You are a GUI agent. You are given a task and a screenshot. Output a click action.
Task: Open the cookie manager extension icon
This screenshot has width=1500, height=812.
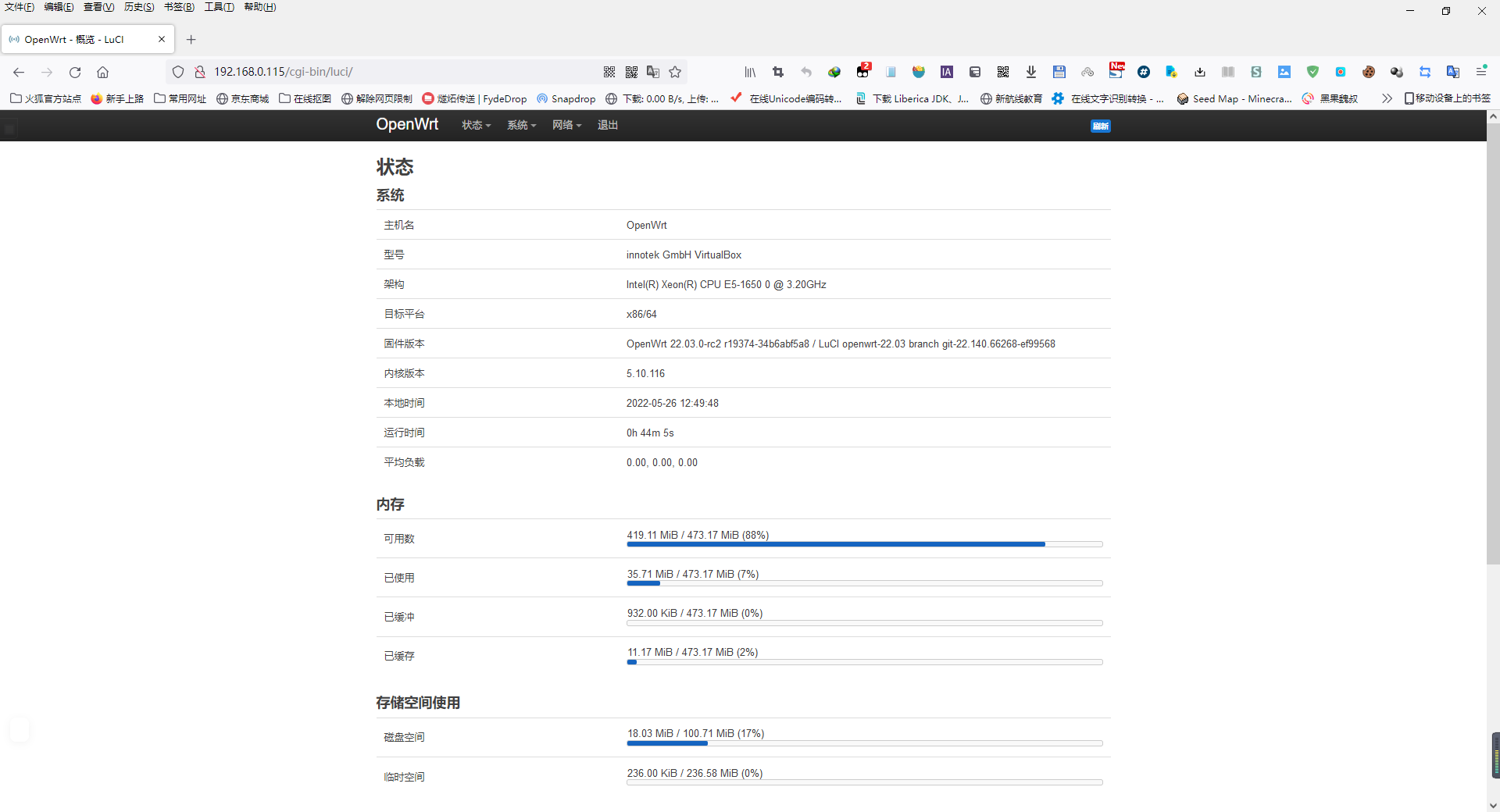1369,72
